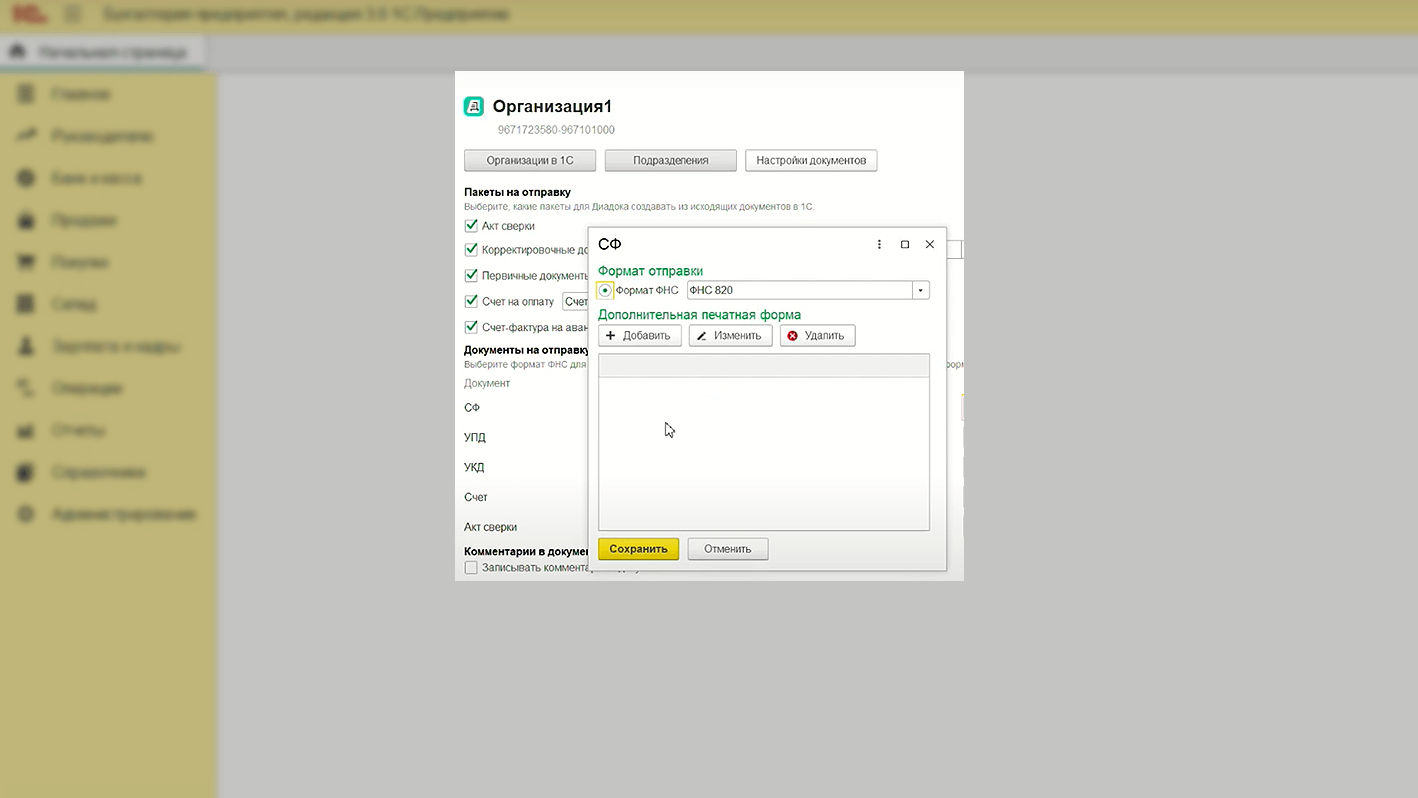Add a new print form with Добавить
Image resolution: width=1418 pixels, height=798 pixels.
(x=640, y=336)
